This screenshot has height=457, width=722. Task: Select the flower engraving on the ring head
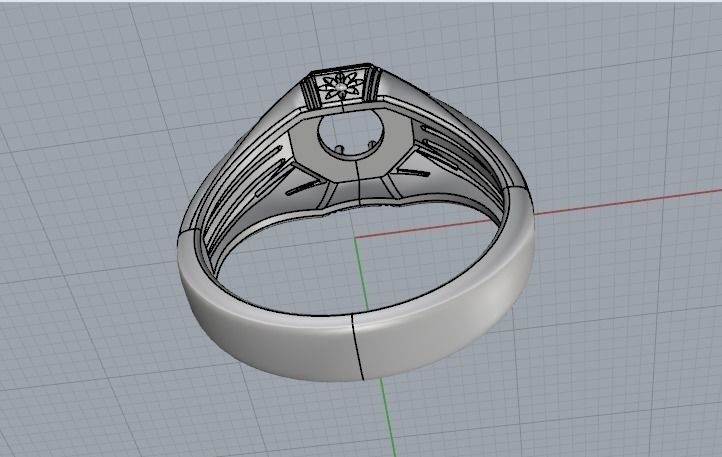click(x=341, y=87)
